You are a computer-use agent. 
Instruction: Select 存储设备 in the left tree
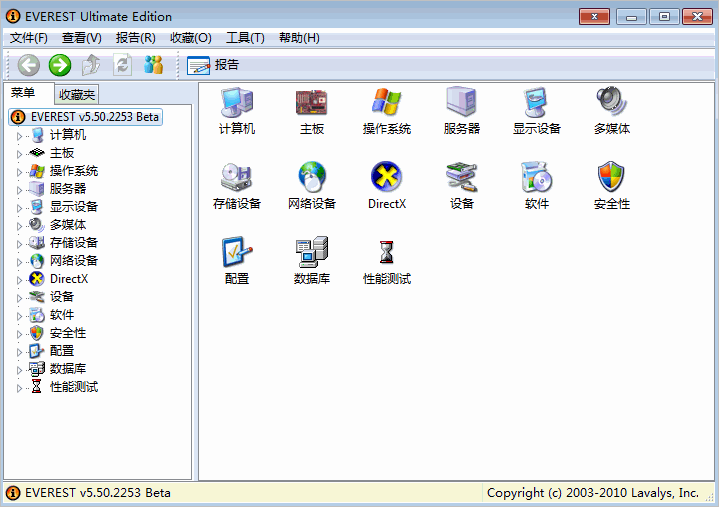74,243
